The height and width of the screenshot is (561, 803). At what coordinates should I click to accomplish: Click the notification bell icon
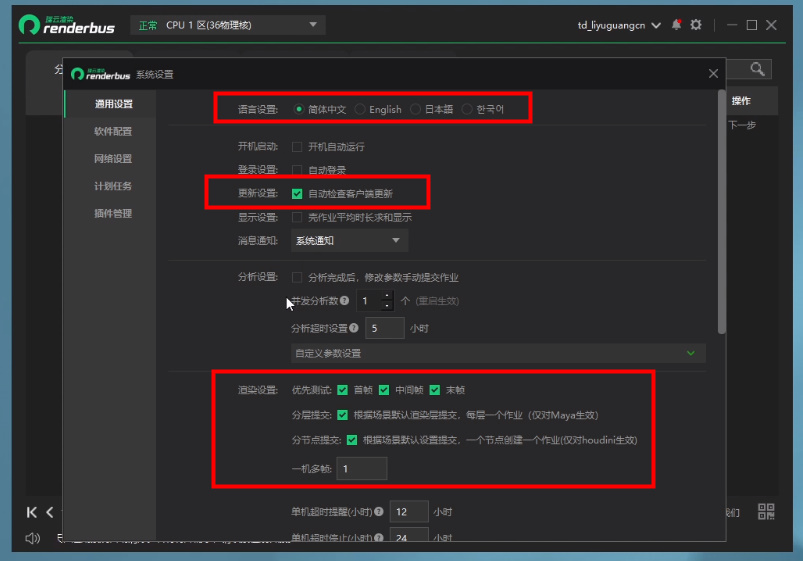tap(677, 25)
